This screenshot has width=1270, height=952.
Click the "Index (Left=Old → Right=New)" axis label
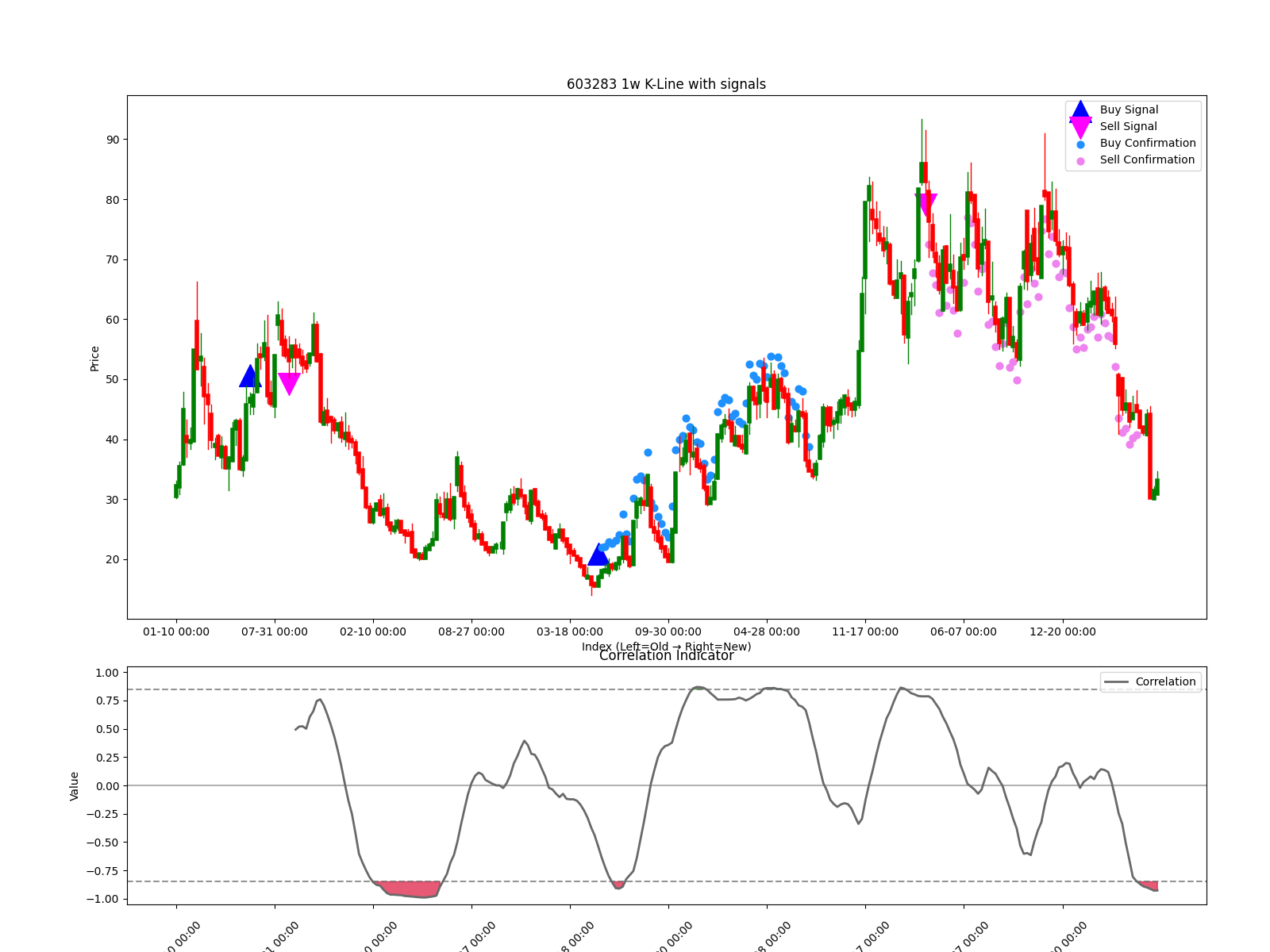point(666,647)
